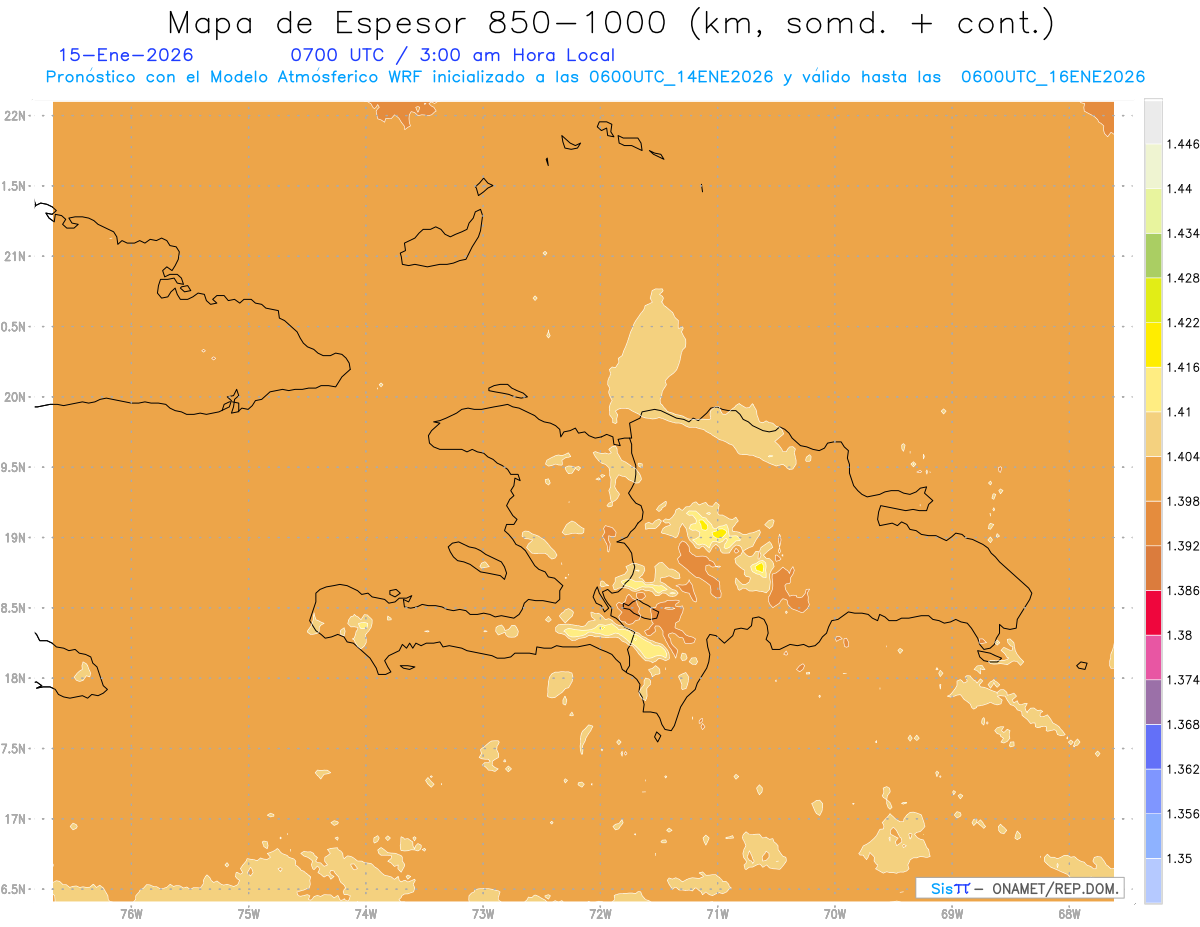Click the legend value "1.398"
This screenshot has width=1200, height=927.
point(1182,501)
